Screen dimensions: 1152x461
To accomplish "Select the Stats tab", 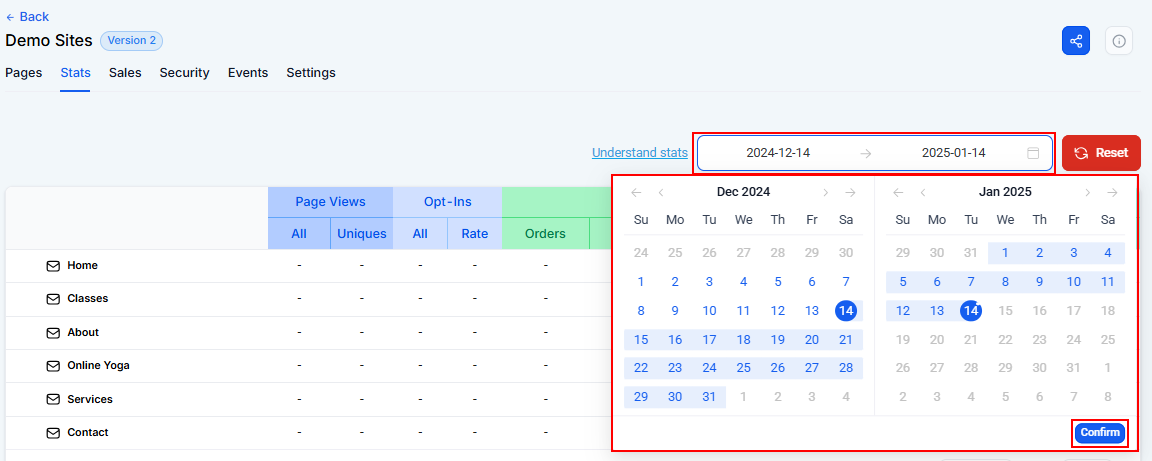I will pos(76,73).
